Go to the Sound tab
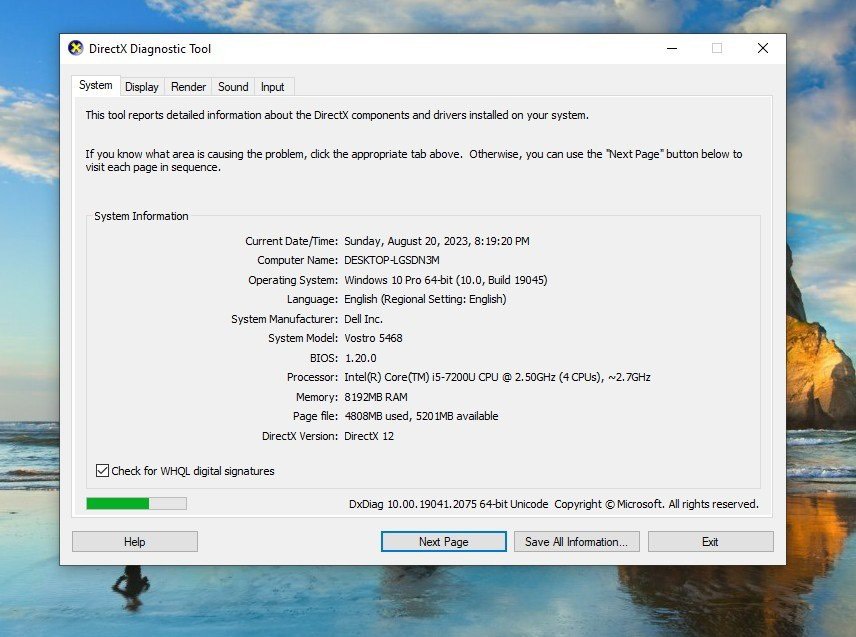Image resolution: width=856 pixels, height=637 pixels. (233, 87)
